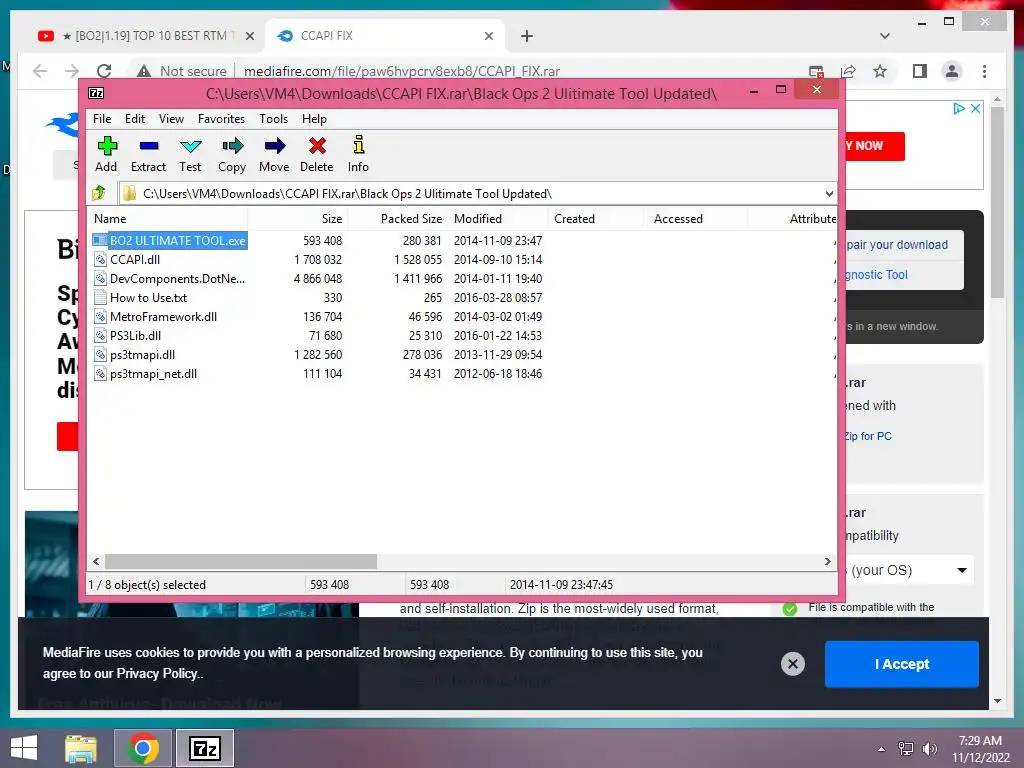
Task: Bookmark this page with the star icon
Action: (x=880, y=71)
